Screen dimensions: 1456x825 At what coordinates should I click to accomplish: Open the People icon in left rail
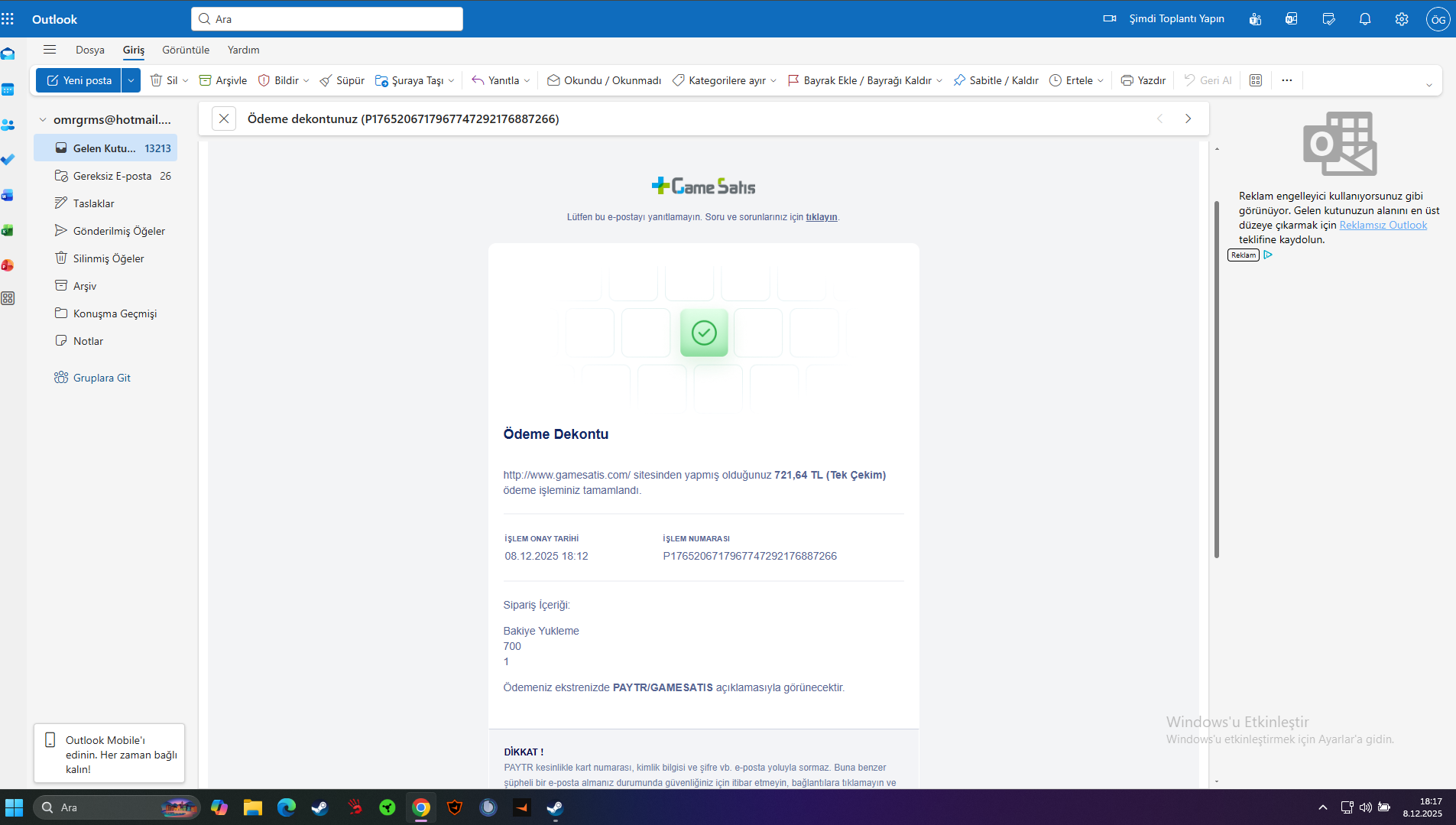(x=8, y=125)
